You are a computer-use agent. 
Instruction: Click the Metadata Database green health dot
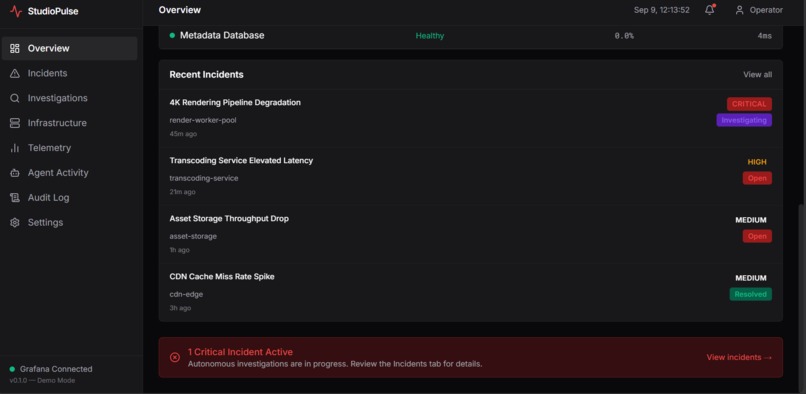tap(172, 35)
